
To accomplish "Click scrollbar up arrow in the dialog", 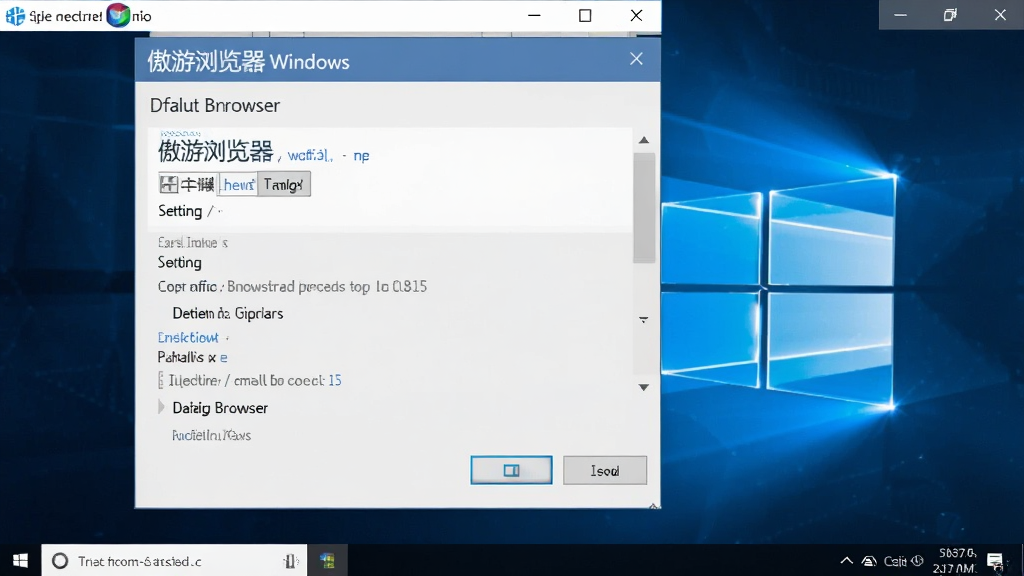I will (644, 140).
